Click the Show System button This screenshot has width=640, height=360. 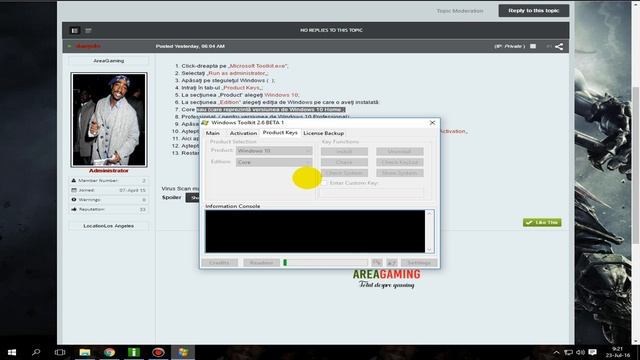[x=400, y=173]
